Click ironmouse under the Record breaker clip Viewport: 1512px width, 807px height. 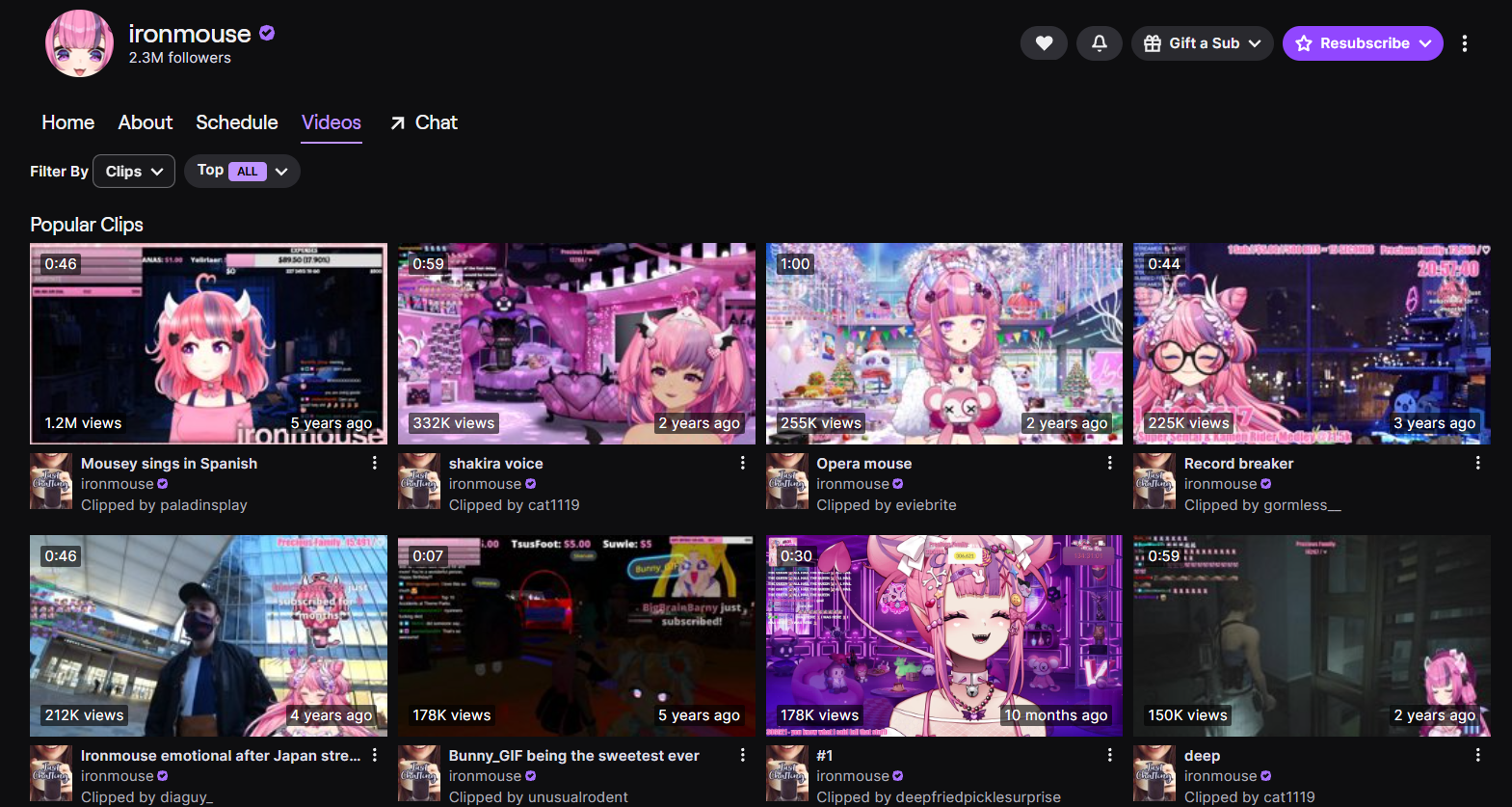click(x=1221, y=484)
